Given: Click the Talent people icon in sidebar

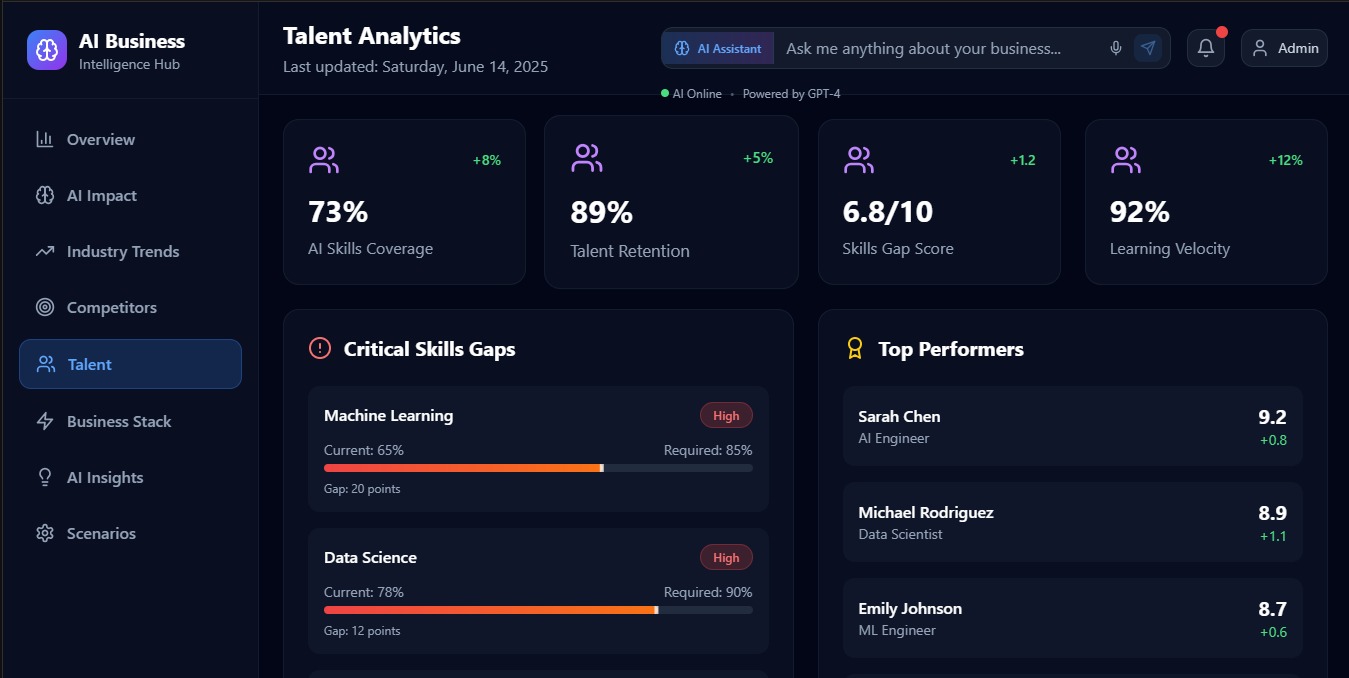Looking at the screenshot, I should click(46, 364).
